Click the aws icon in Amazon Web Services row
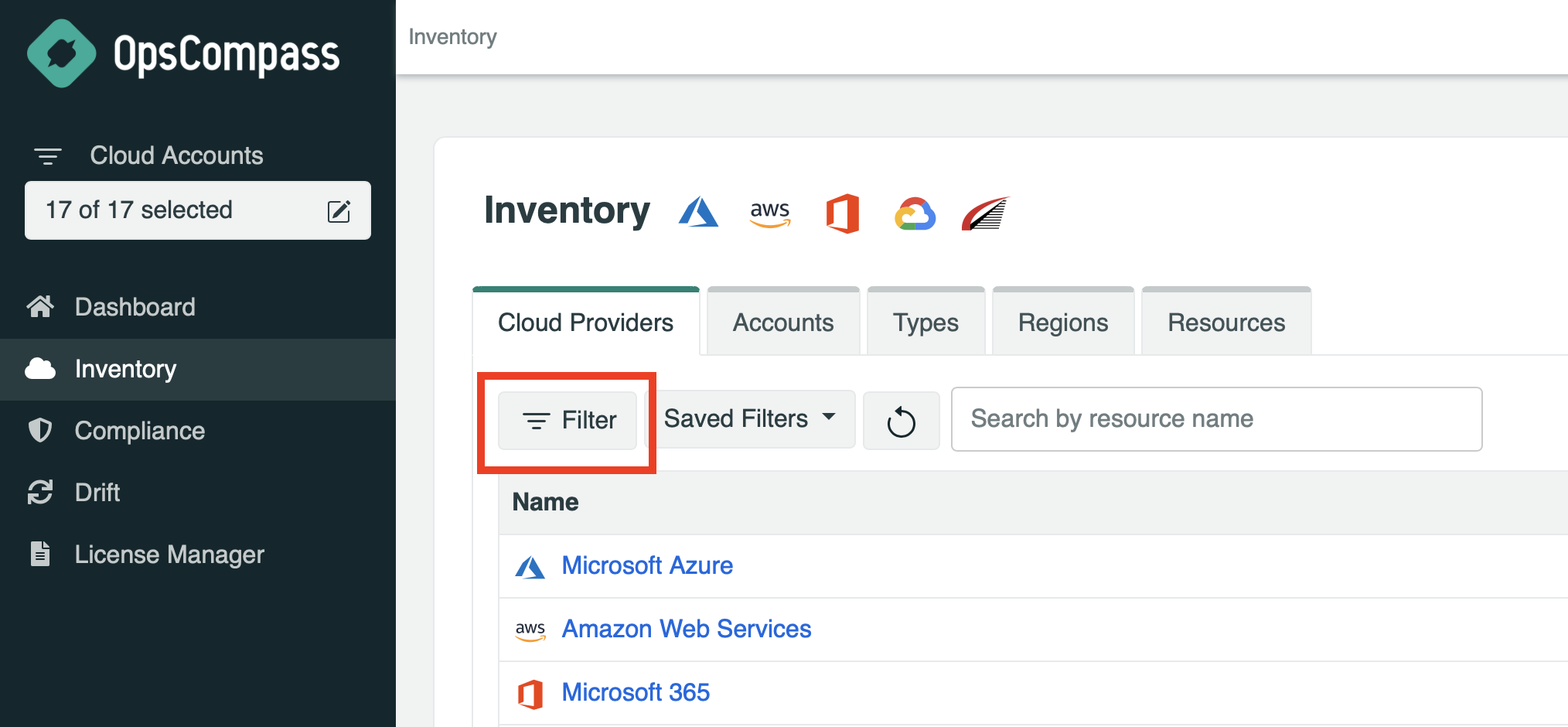Screen dimensions: 1568x727 (x=530, y=630)
